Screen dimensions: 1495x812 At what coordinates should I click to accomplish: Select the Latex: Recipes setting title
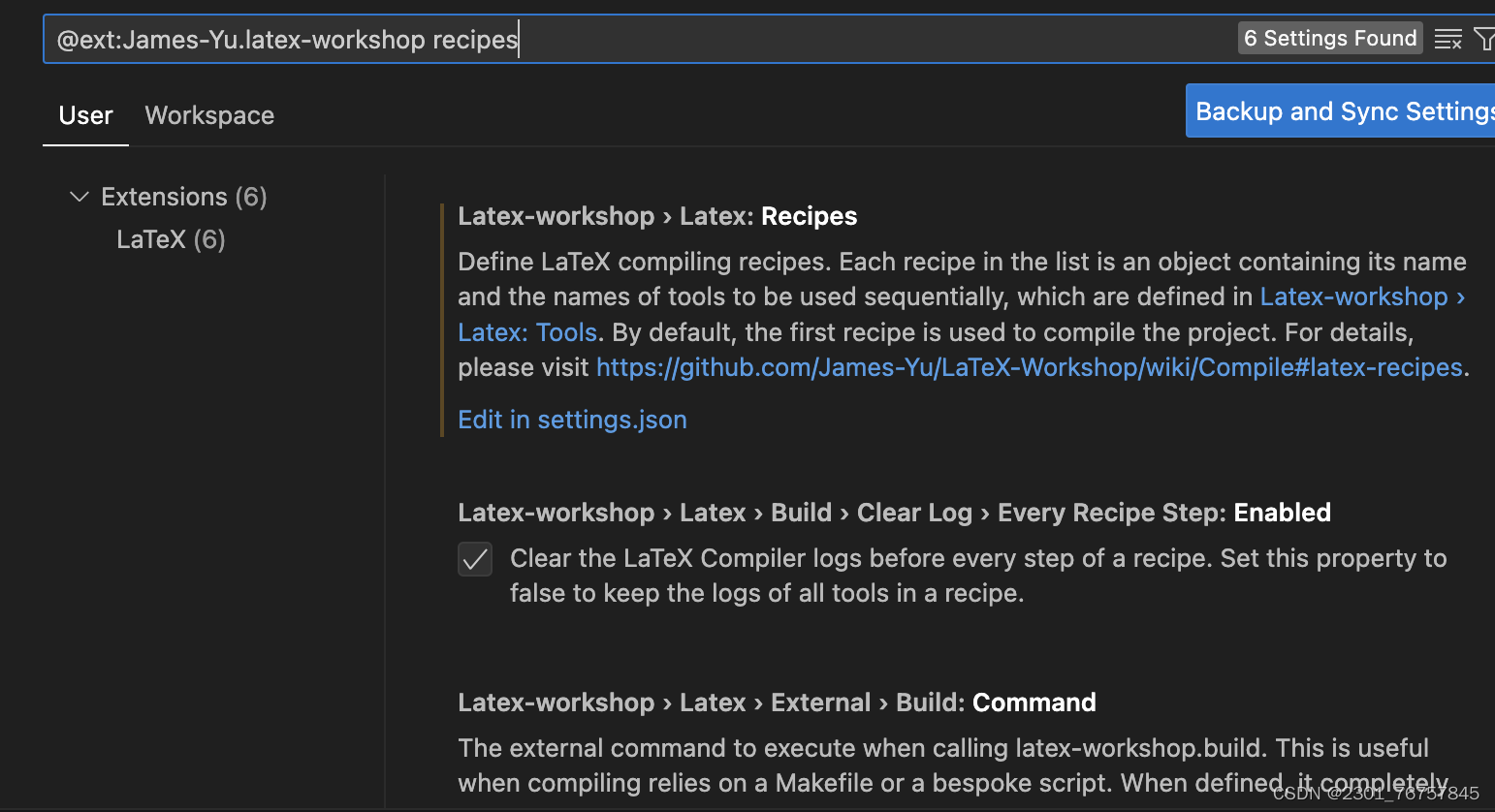click(657, 216)
